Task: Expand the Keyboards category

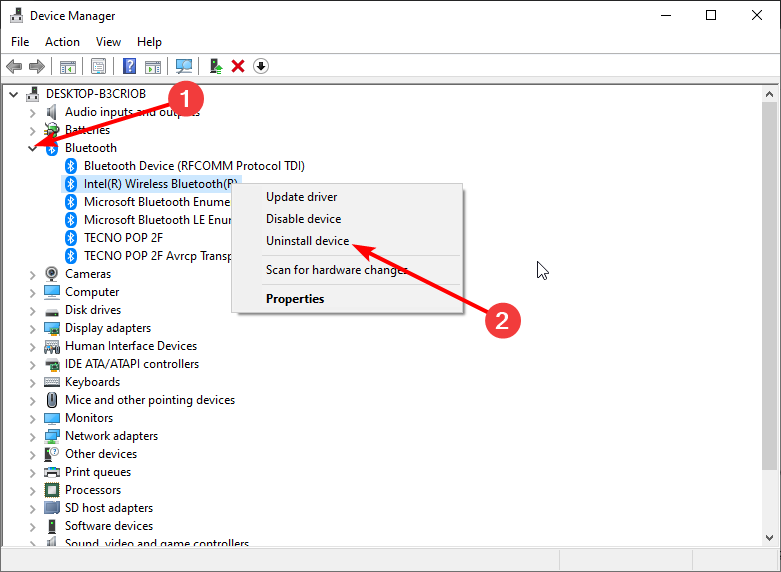Action: (33, 383)
